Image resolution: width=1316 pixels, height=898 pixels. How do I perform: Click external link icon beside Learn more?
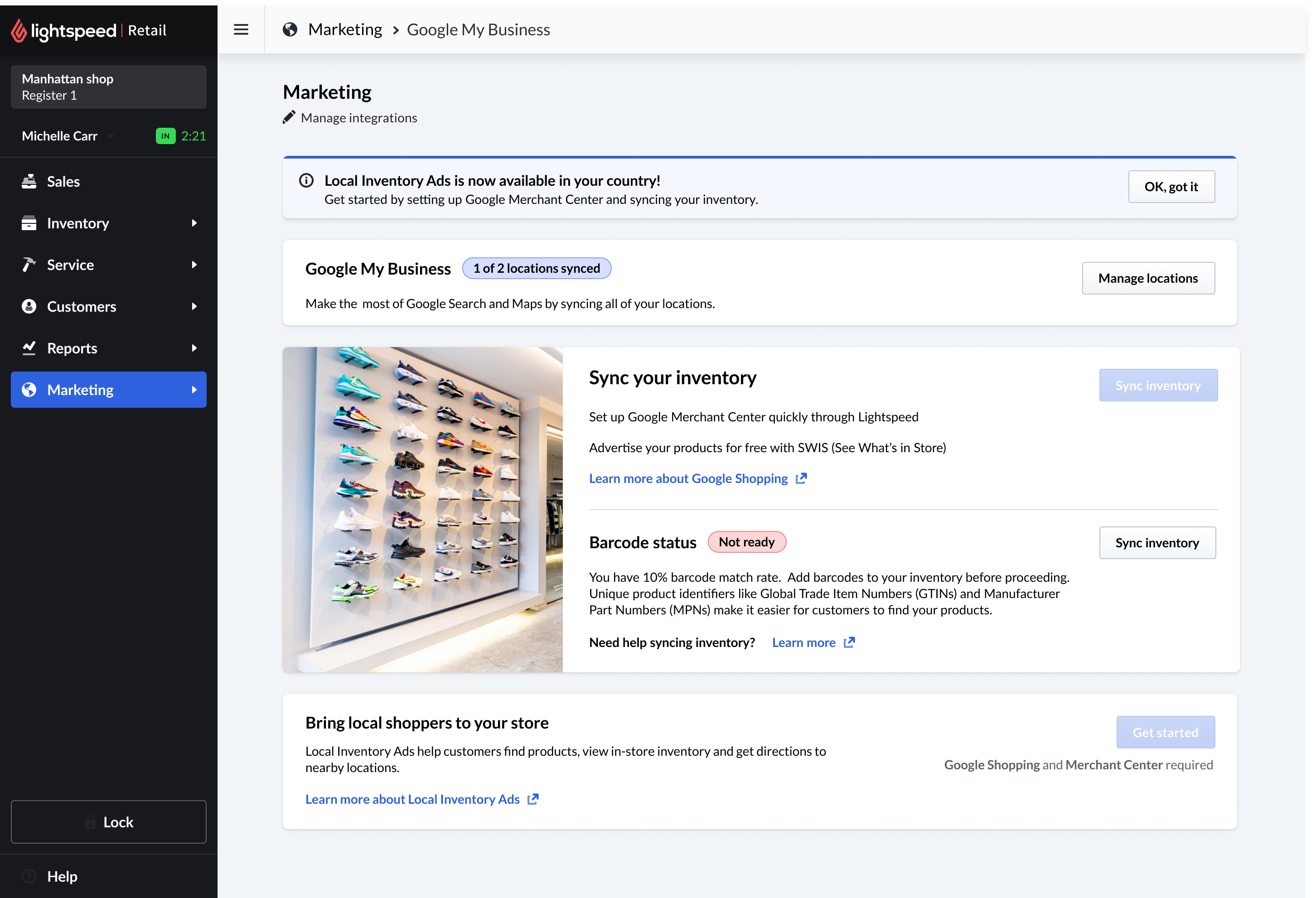pyautogui.click(x=849, y=642)
